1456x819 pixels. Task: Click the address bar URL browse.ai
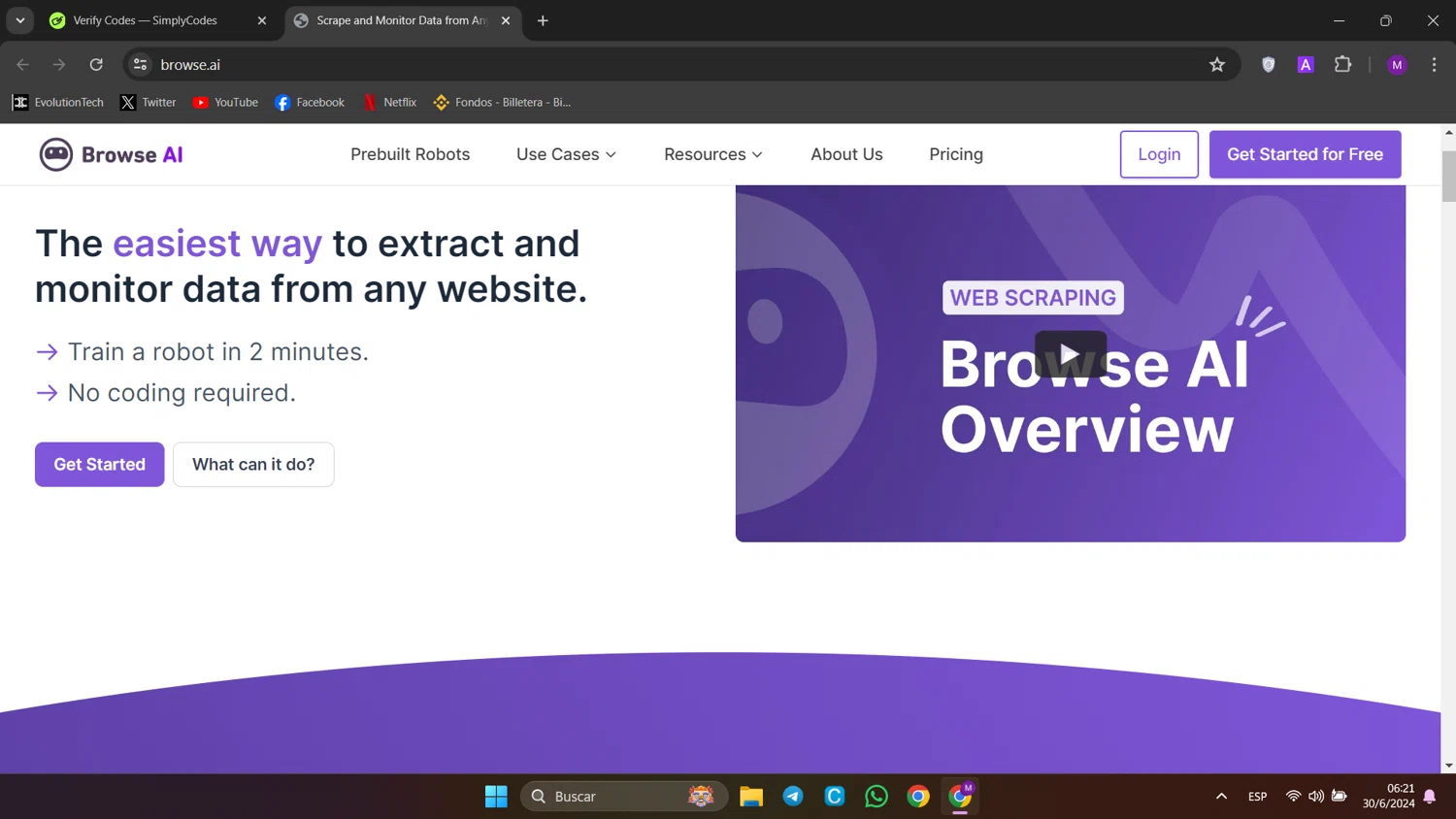190,65
